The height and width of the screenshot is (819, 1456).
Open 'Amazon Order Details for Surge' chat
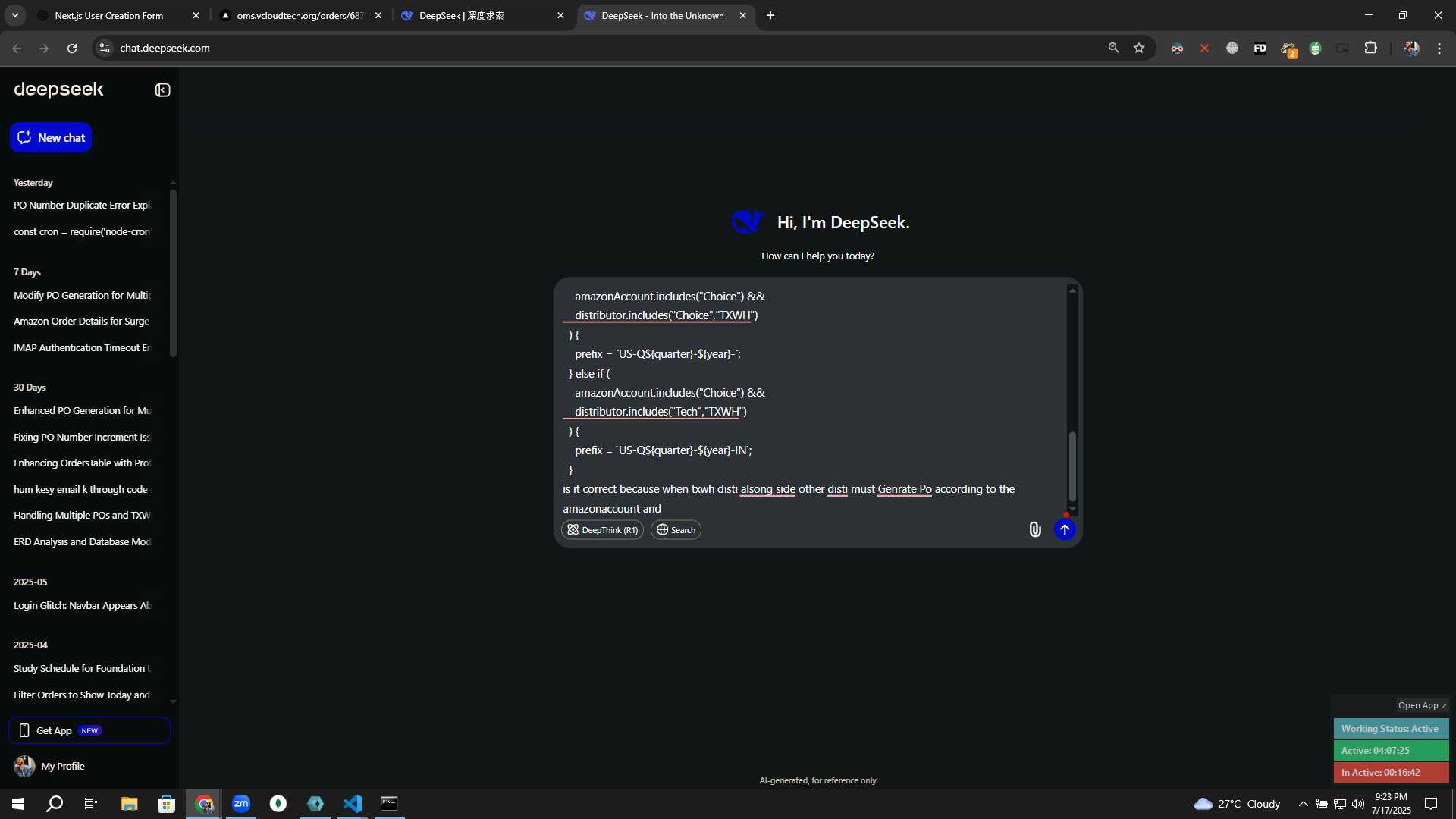82,321
